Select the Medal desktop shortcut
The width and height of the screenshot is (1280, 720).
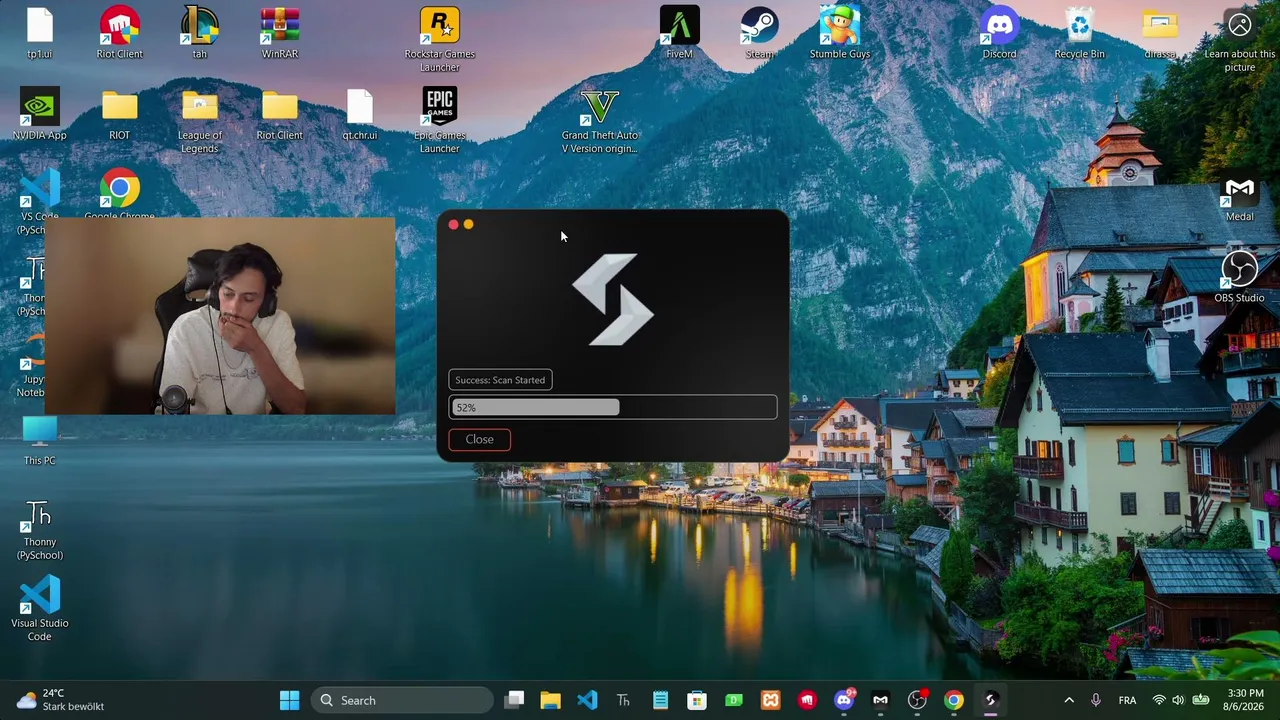coord(1240,198)
